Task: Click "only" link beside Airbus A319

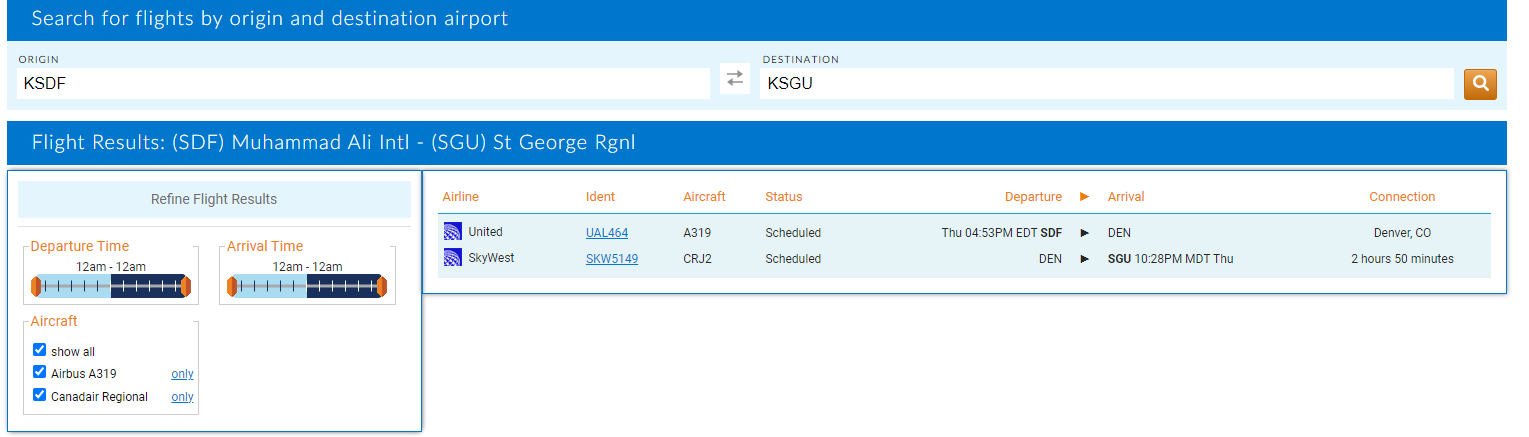Action: pos(182,374)
